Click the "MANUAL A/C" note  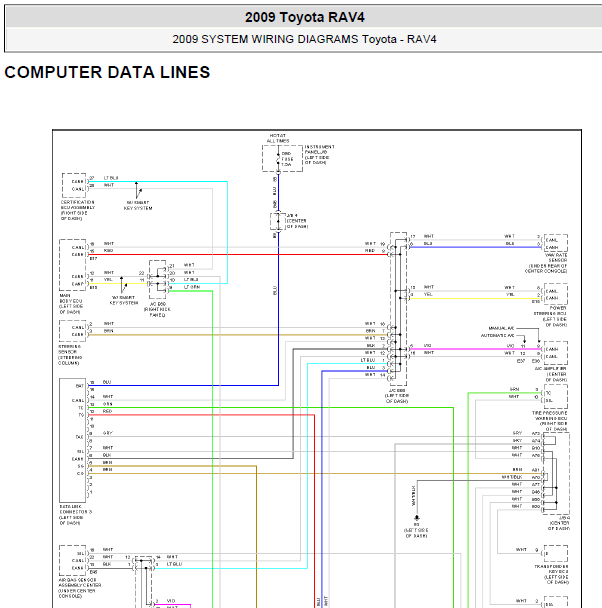(x=501, y=328)
